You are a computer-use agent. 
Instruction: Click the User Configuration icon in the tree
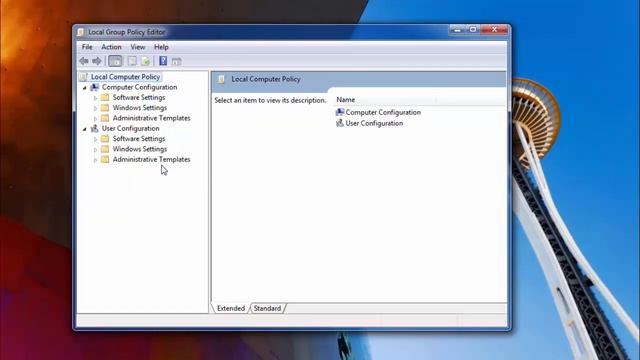(x=95, y=129)
